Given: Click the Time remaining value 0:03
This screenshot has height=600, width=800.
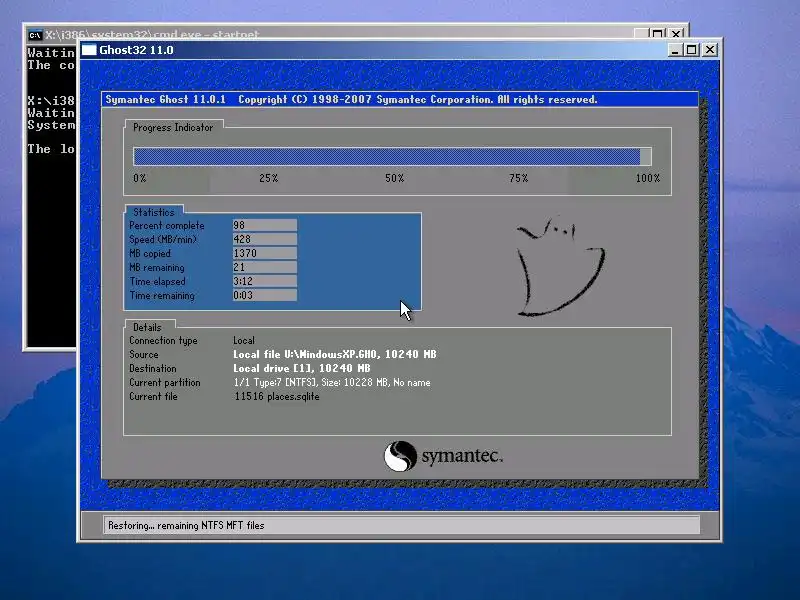Looking at the screenshot, I should tap(264, 295).
